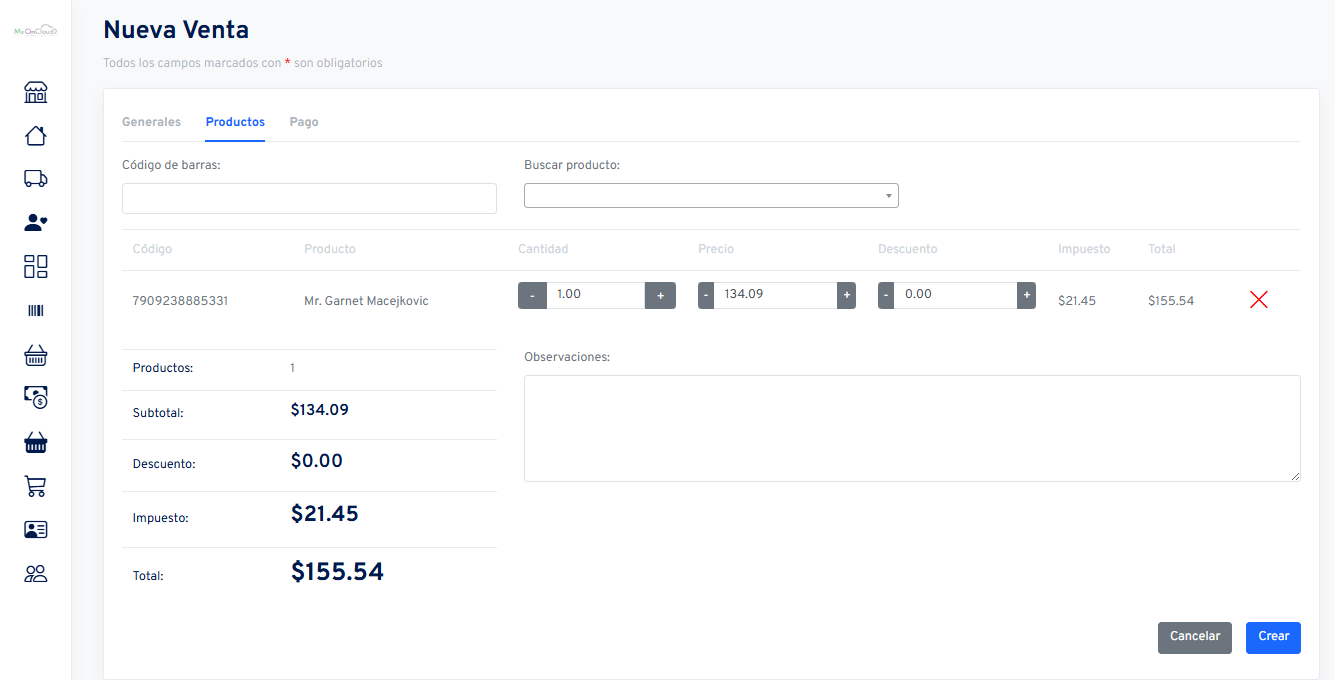Decrease Descuento with the minus button

click(886, 296)
